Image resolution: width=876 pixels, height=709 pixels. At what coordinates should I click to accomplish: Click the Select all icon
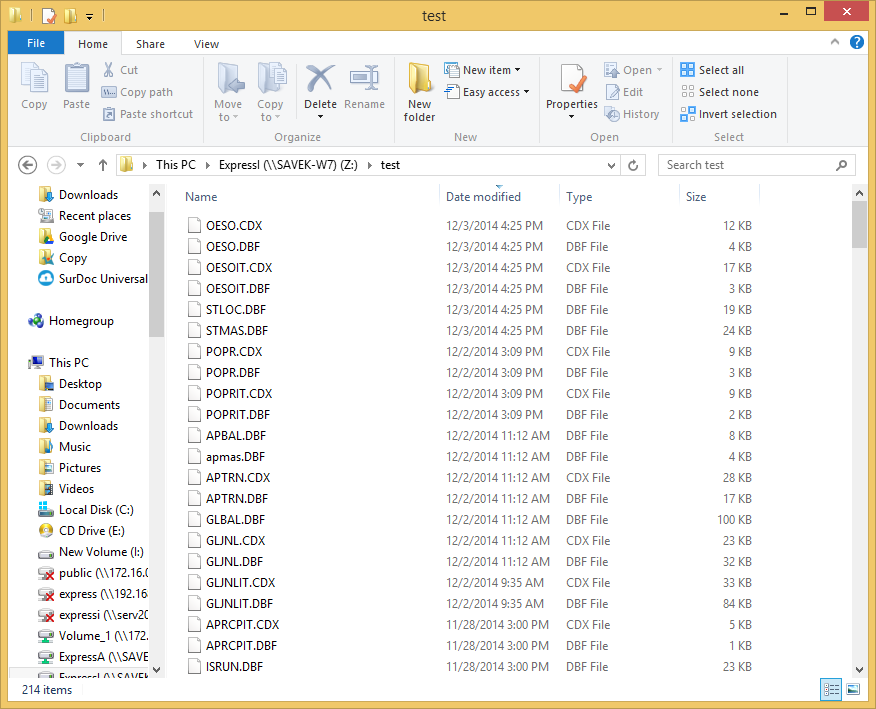tap(712, 70)
